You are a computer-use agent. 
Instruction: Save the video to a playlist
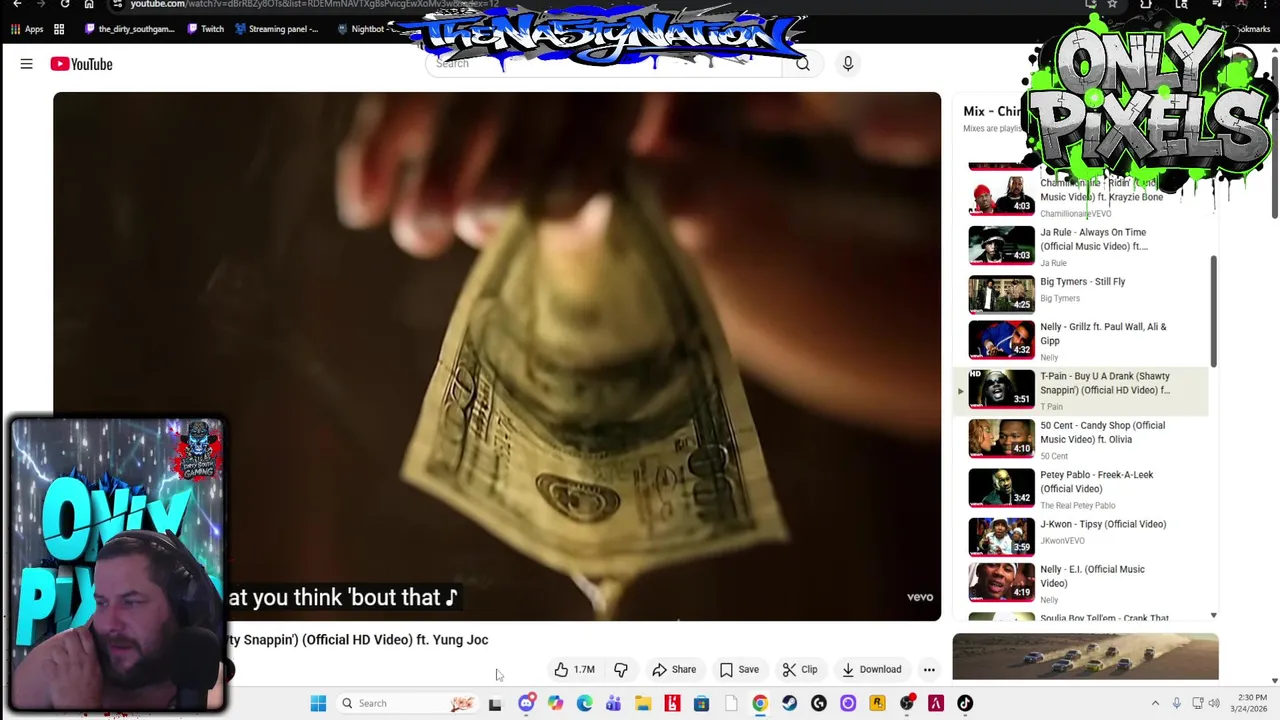pyautogui.click(x=739, y=669)
